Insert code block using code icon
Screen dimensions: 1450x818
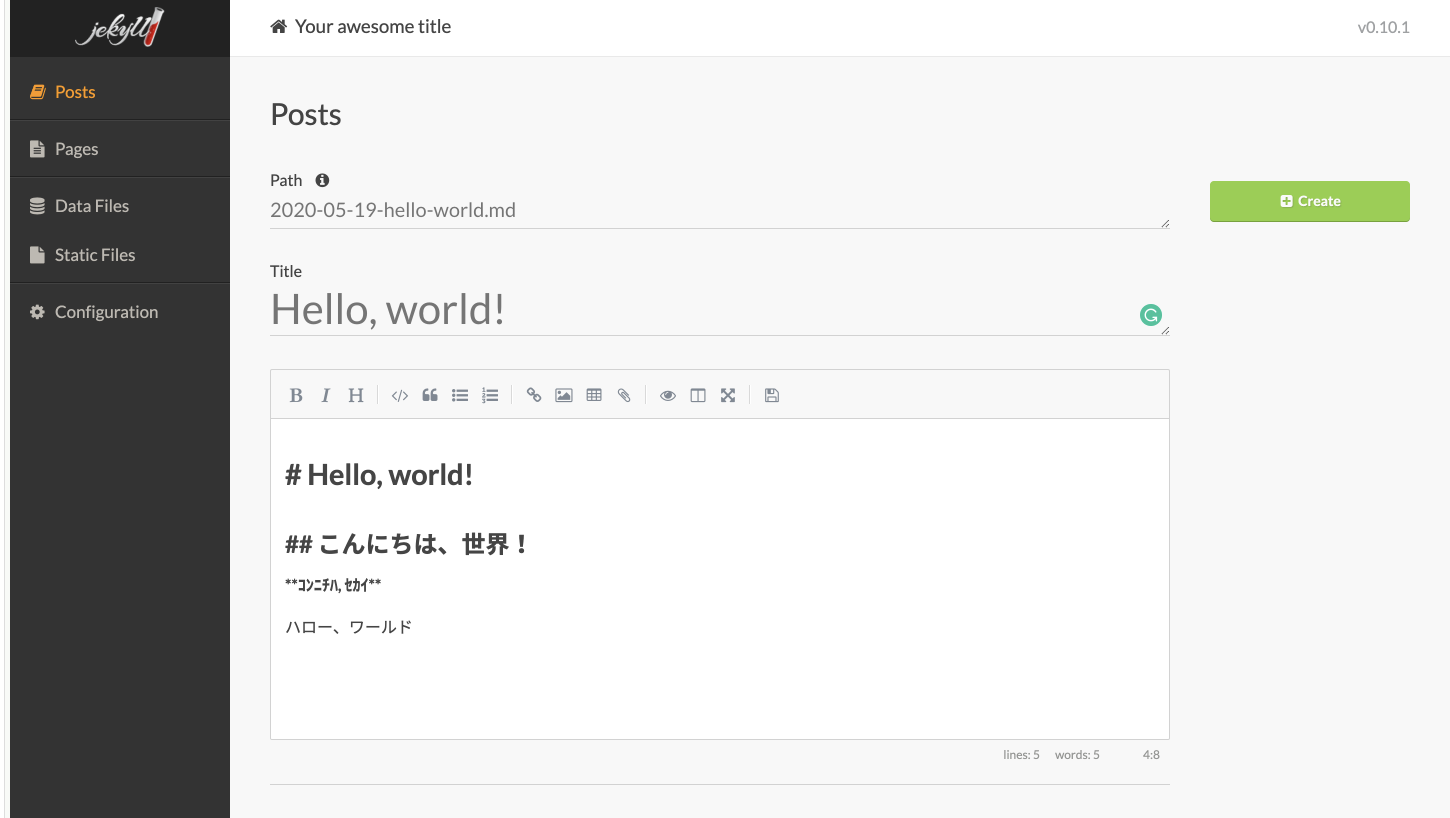coord(400,395)
